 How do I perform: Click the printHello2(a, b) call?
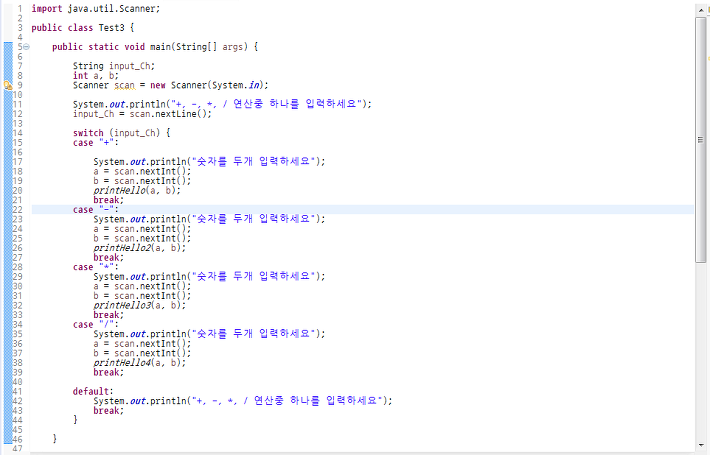139,248
